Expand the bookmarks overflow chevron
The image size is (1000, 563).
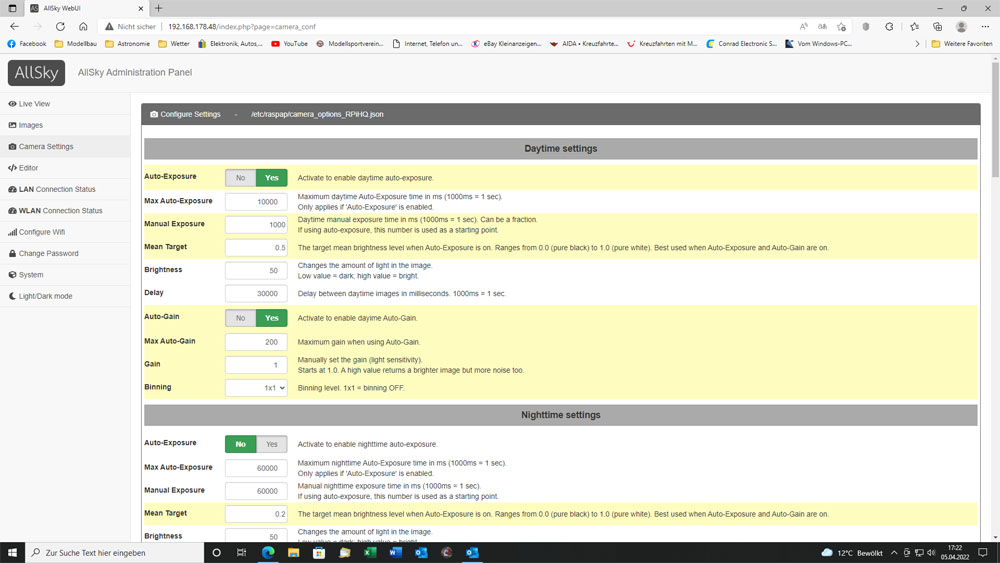click(x=917, y=44)
